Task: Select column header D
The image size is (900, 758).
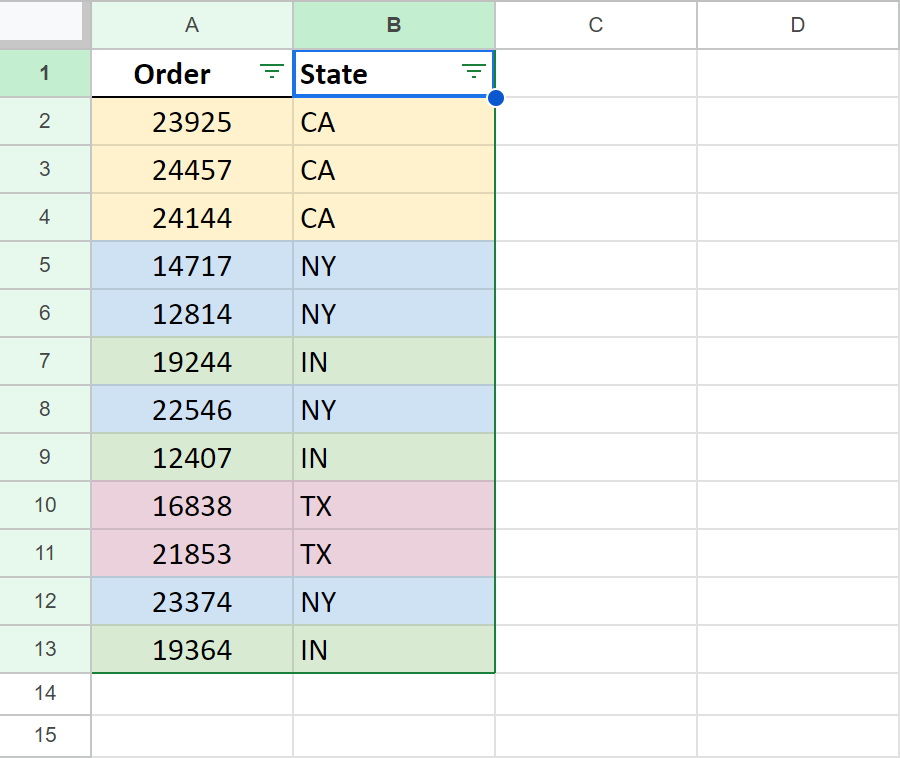Action: click(x=797, y=25)
